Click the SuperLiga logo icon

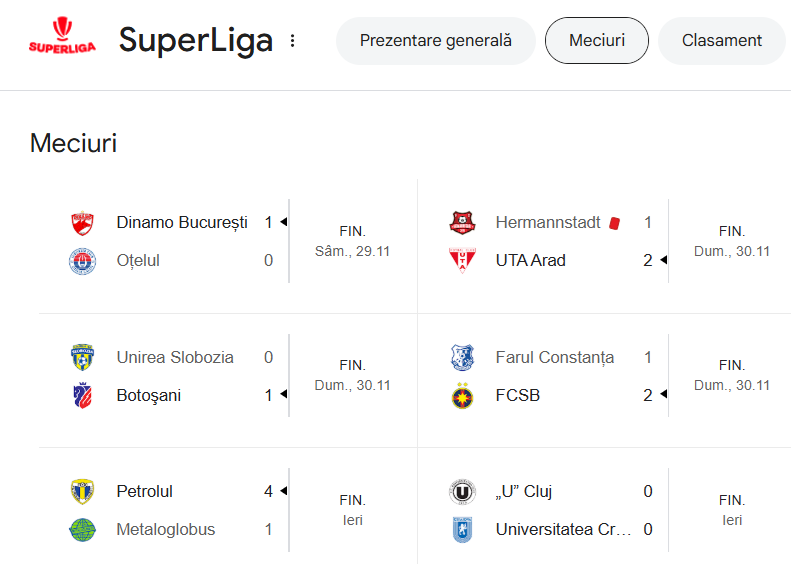(x=61, y=40)
